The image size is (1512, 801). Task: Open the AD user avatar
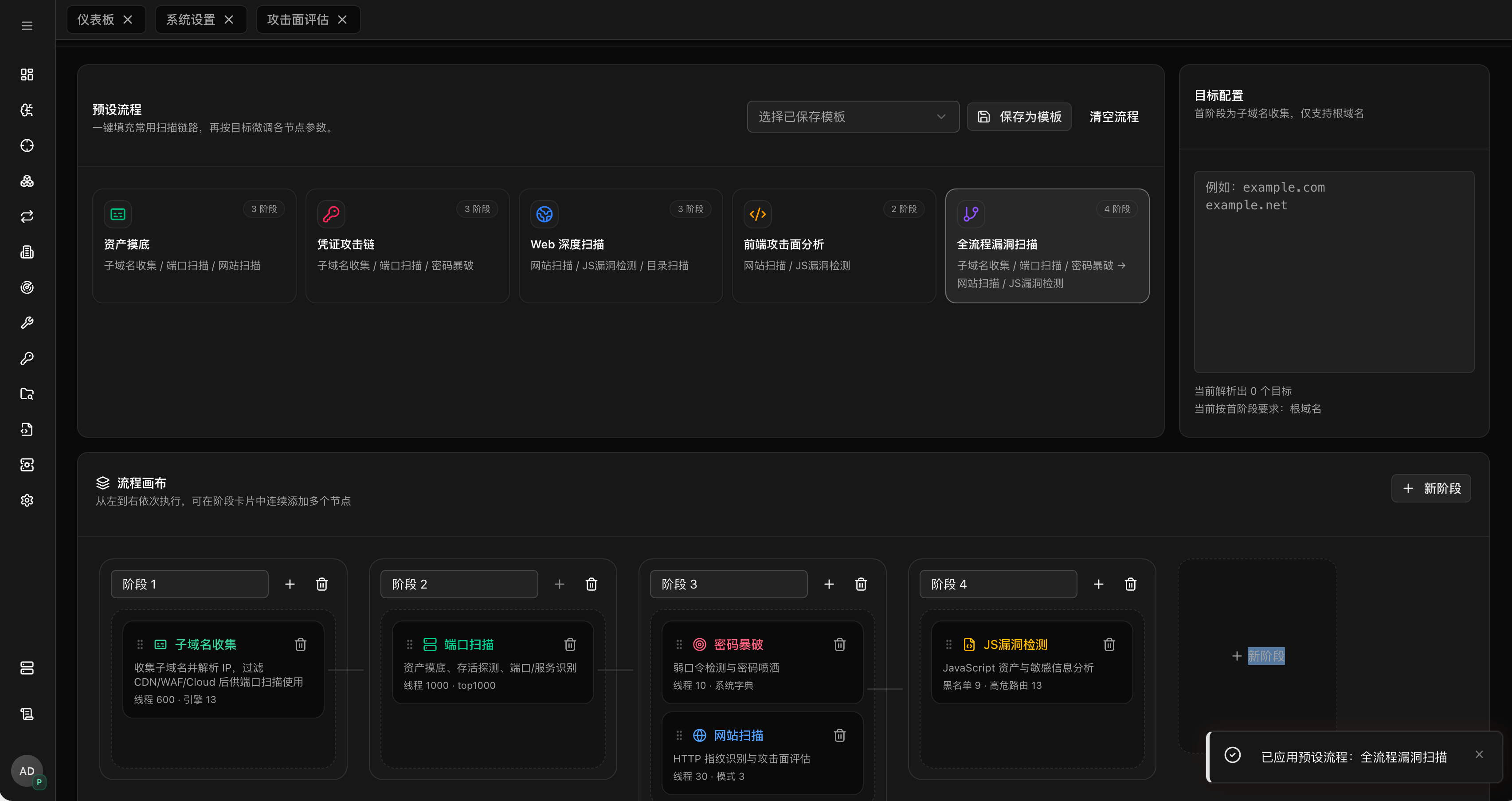27,771
